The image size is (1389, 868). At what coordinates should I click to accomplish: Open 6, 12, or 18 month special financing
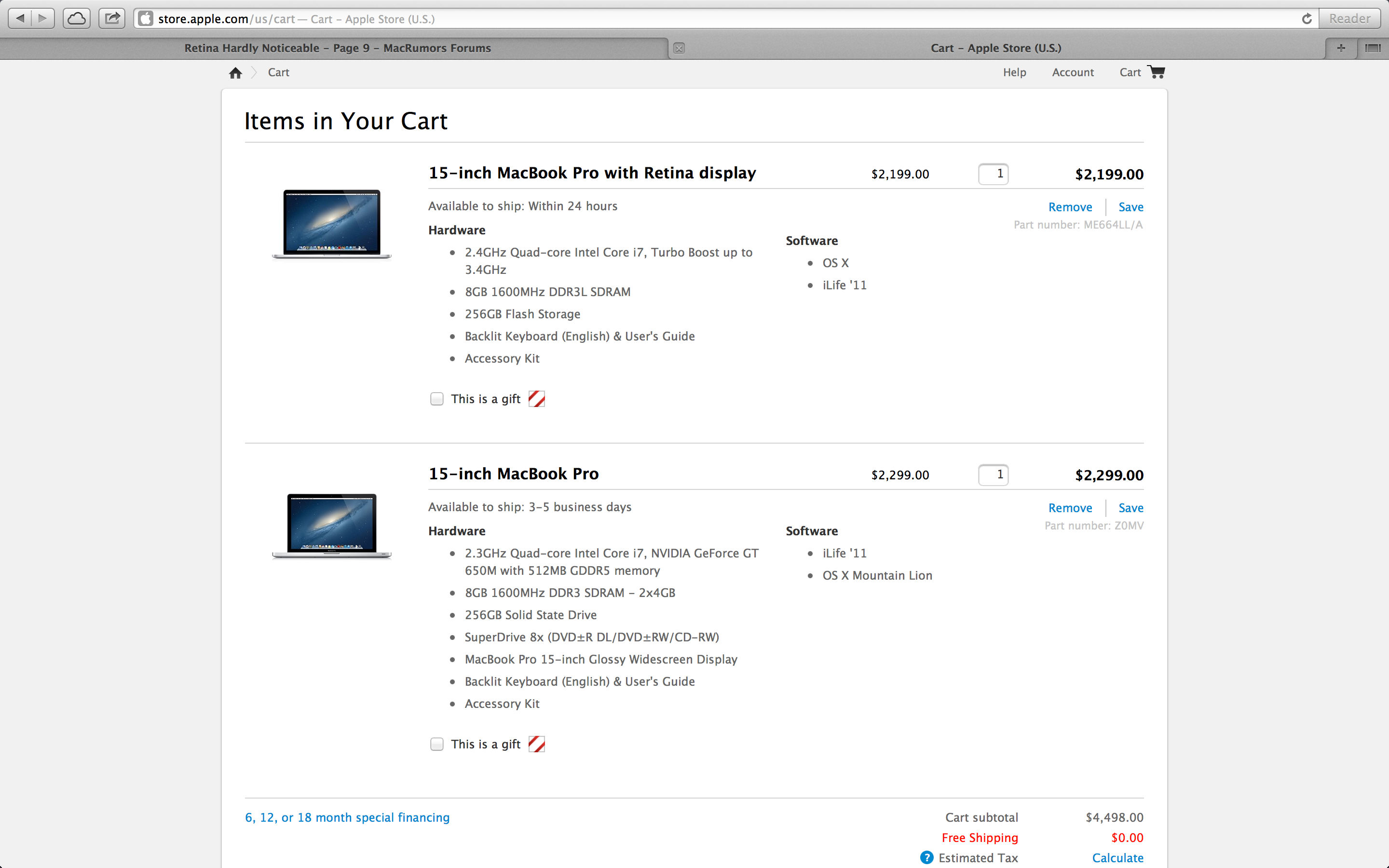[x=347, y=817]
